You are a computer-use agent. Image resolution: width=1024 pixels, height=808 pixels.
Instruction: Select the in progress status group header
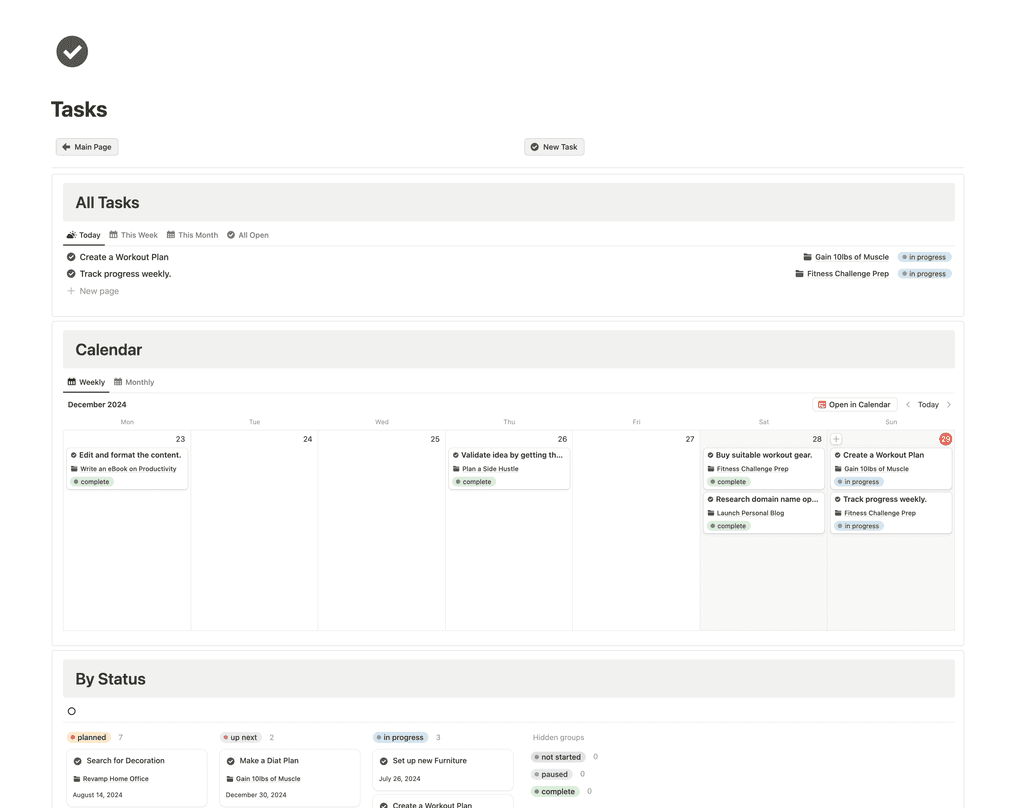(400, 737)
